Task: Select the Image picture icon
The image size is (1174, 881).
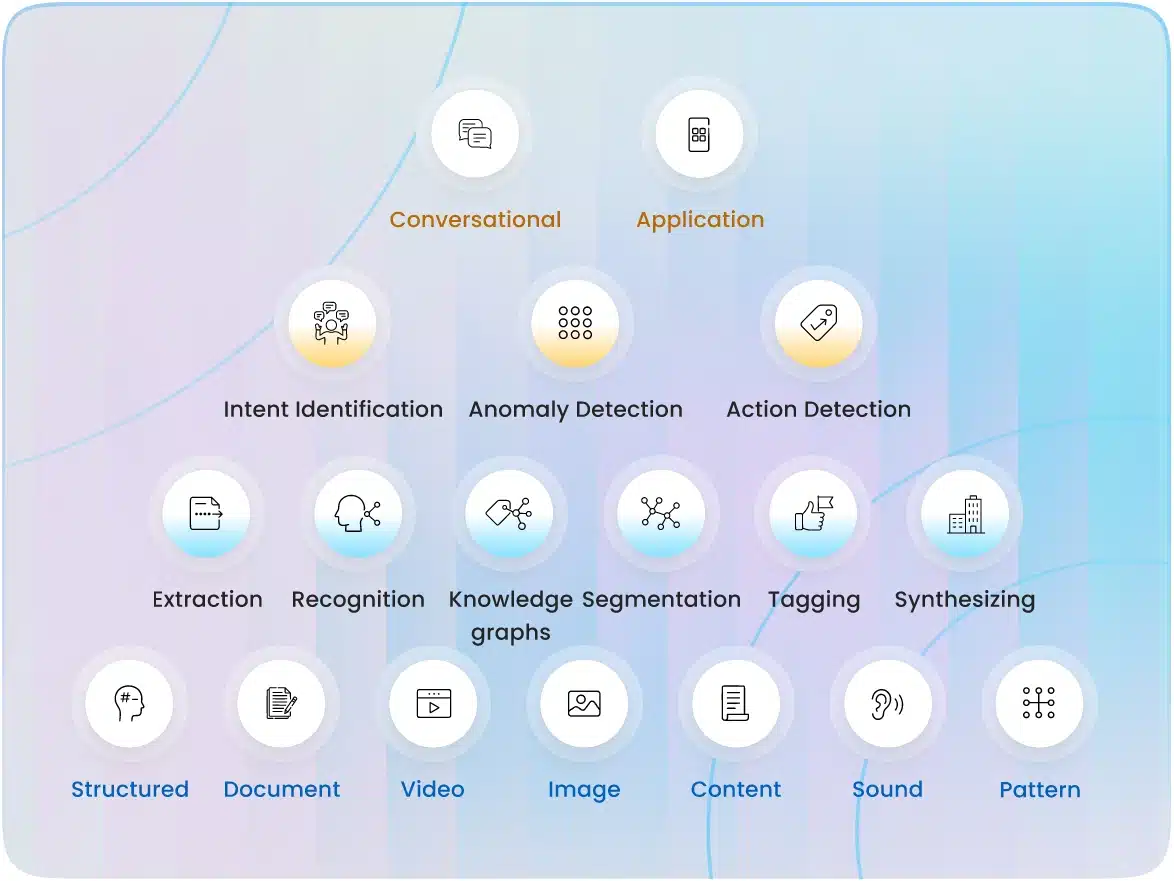Action: (x=584, y=703)
